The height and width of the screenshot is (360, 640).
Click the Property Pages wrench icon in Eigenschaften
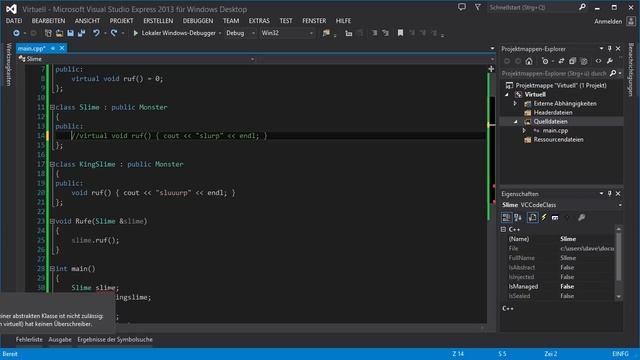point(581,218)
